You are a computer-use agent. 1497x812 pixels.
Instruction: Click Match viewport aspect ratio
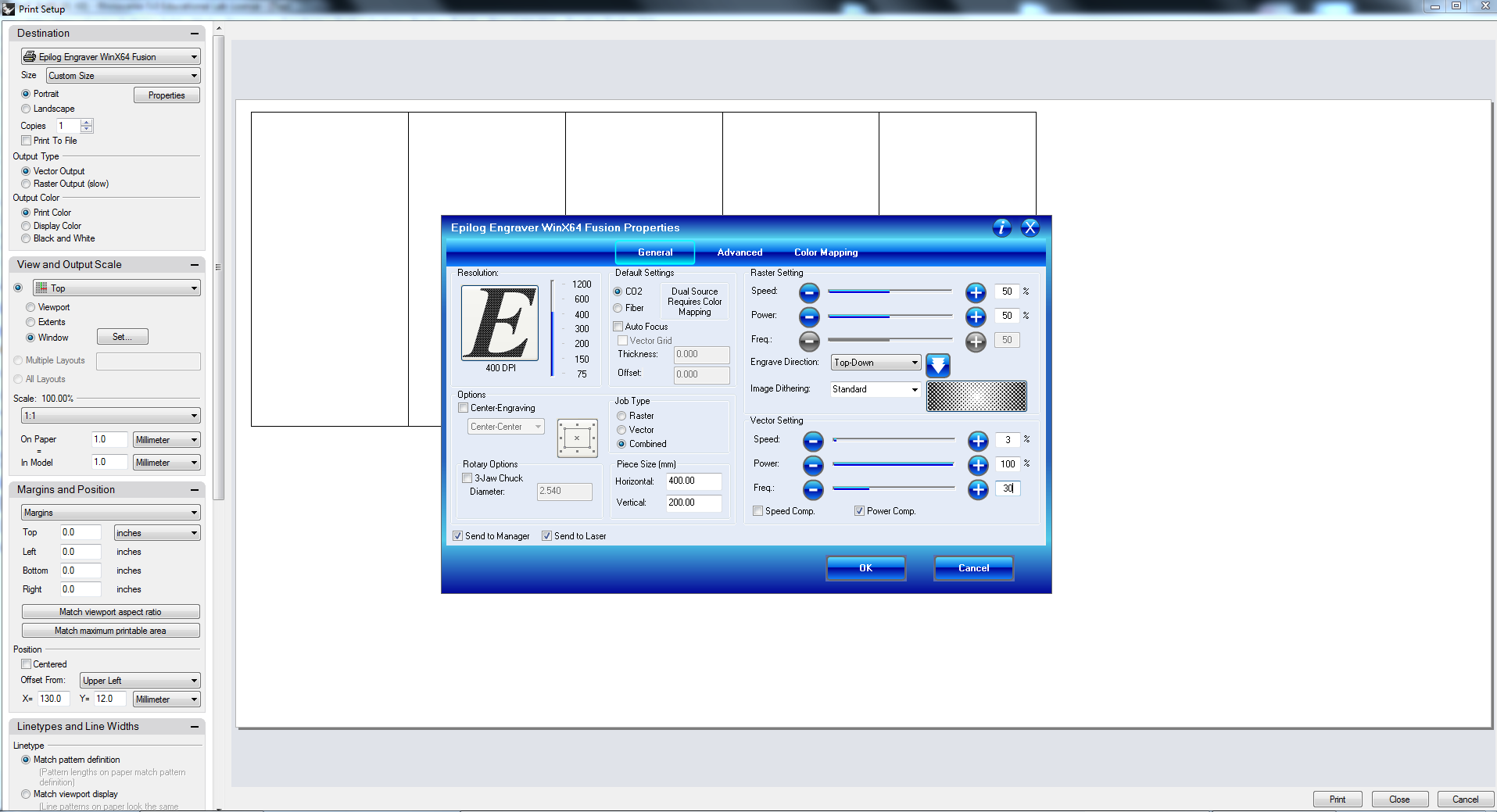(110, 612)
